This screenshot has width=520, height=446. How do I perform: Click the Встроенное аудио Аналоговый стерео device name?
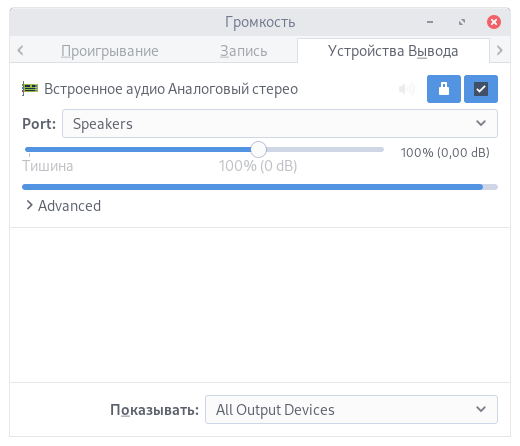pos(171,89)
